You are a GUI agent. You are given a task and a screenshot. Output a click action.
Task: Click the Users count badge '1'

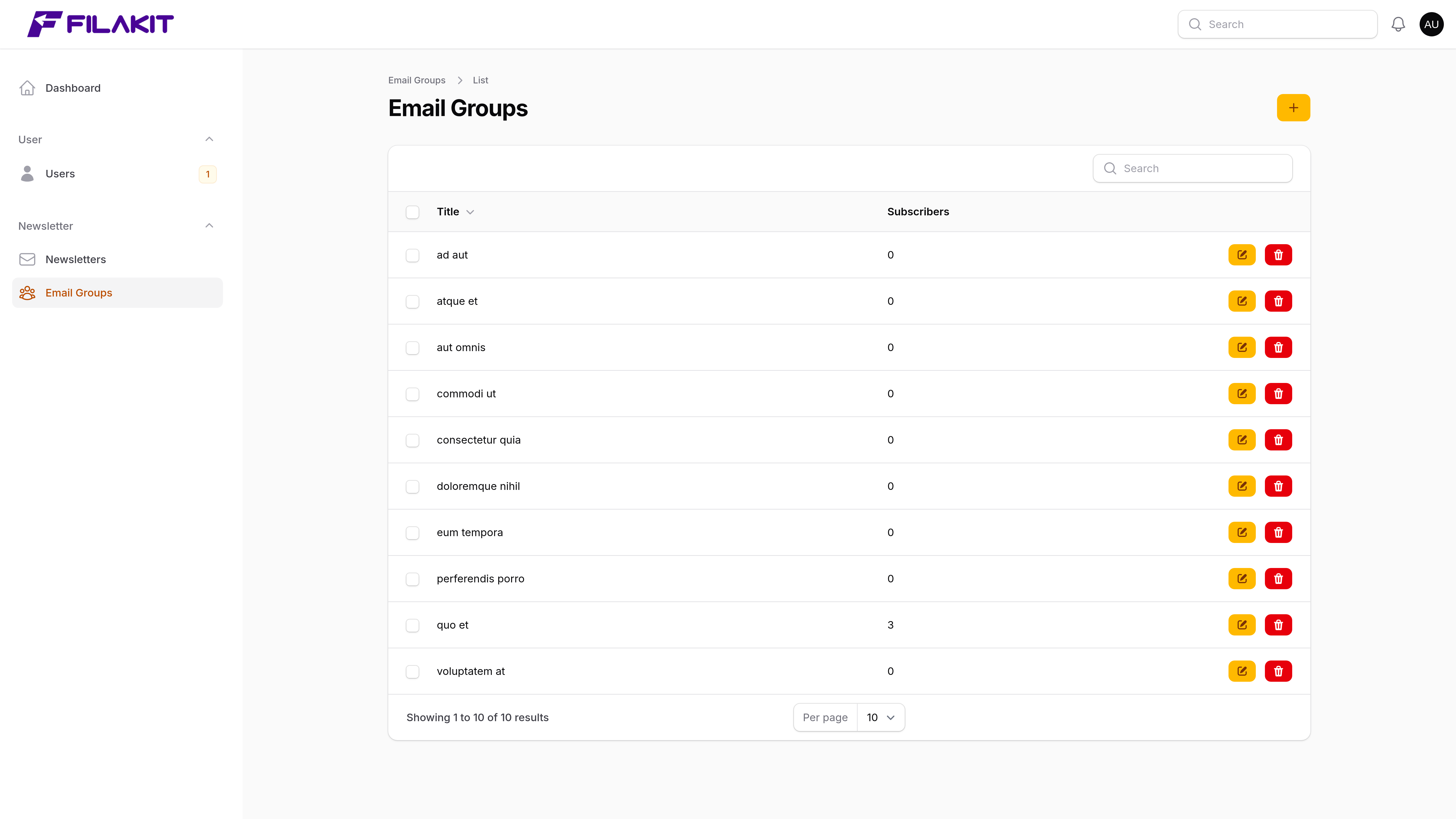208,174
